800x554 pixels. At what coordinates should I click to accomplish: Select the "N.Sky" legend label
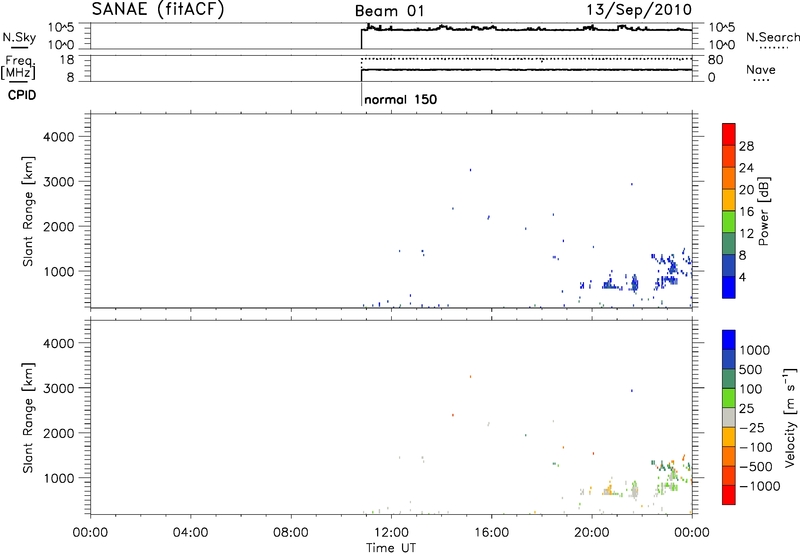pos(19,37)
